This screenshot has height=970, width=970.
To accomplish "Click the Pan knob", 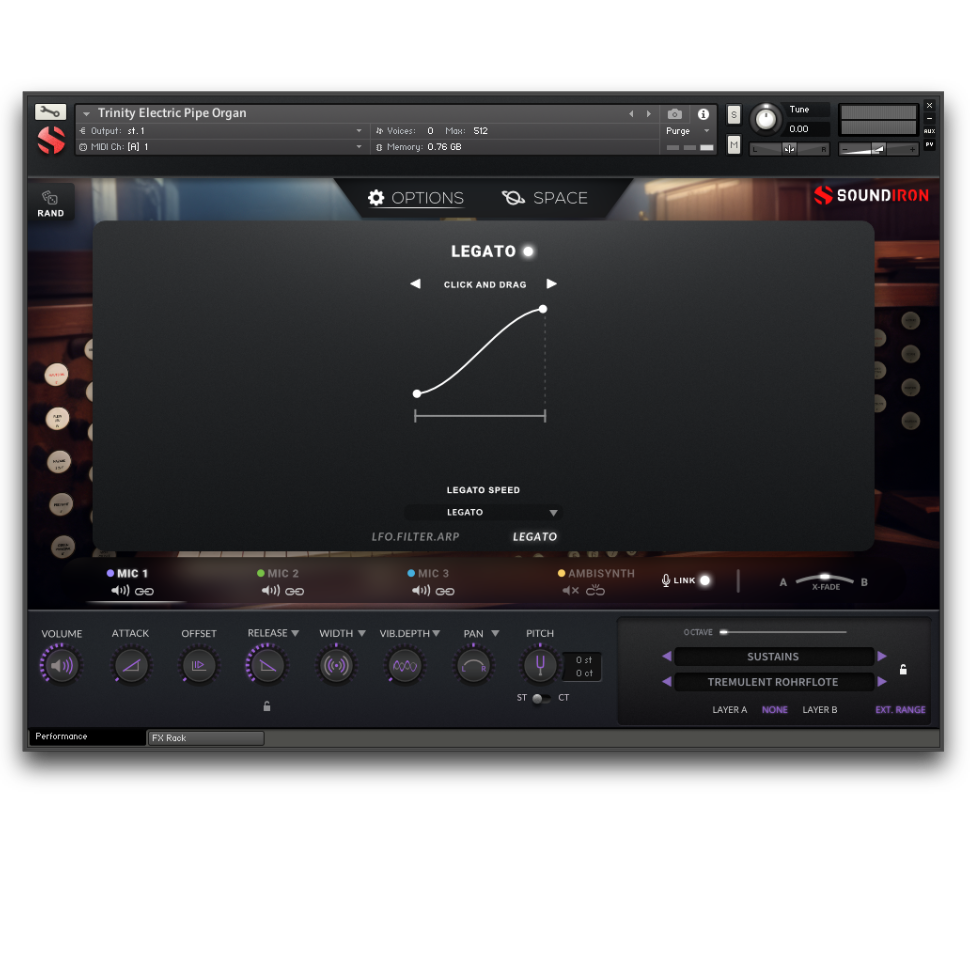I will (x=473, y=666).
